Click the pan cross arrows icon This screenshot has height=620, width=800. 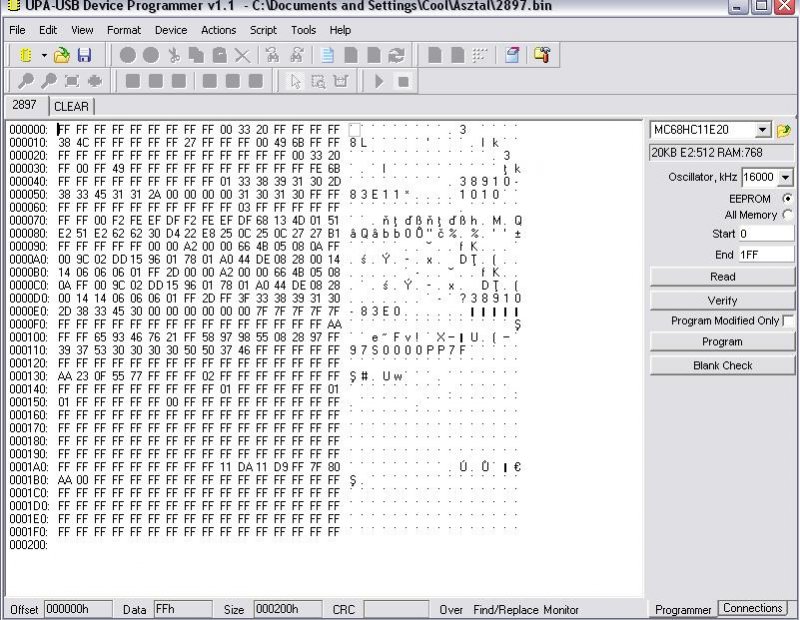point(95,81)
